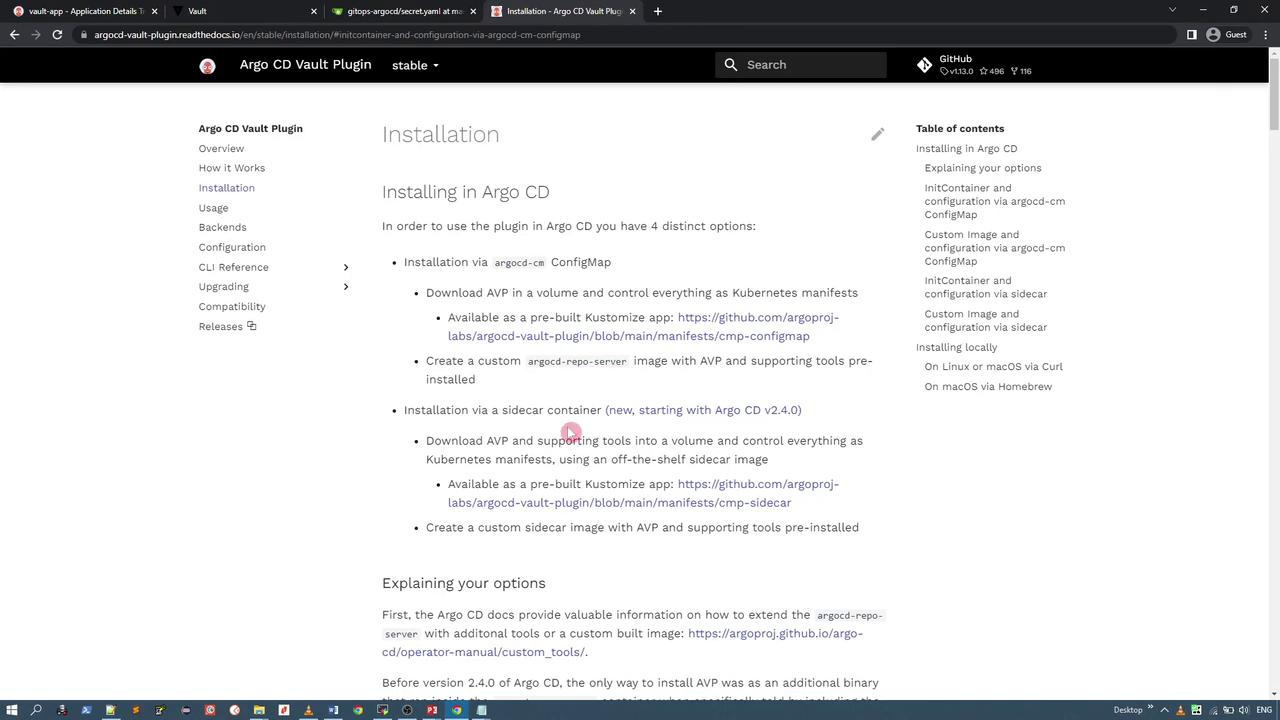Close the Vault browser tab

(313, 11)
